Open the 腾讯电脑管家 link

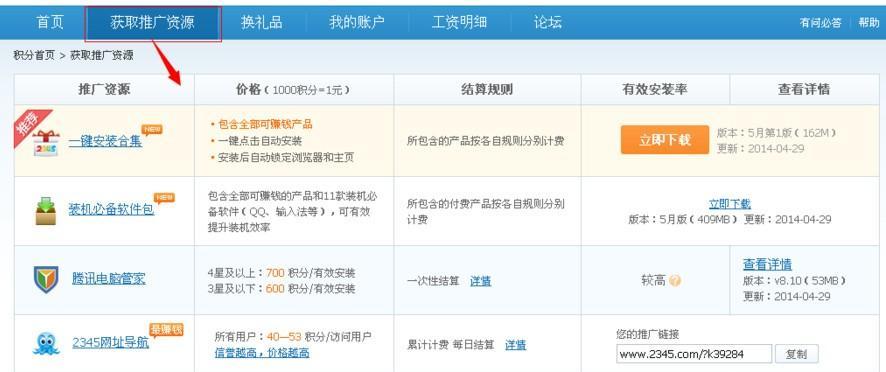[x=108, y=279]
